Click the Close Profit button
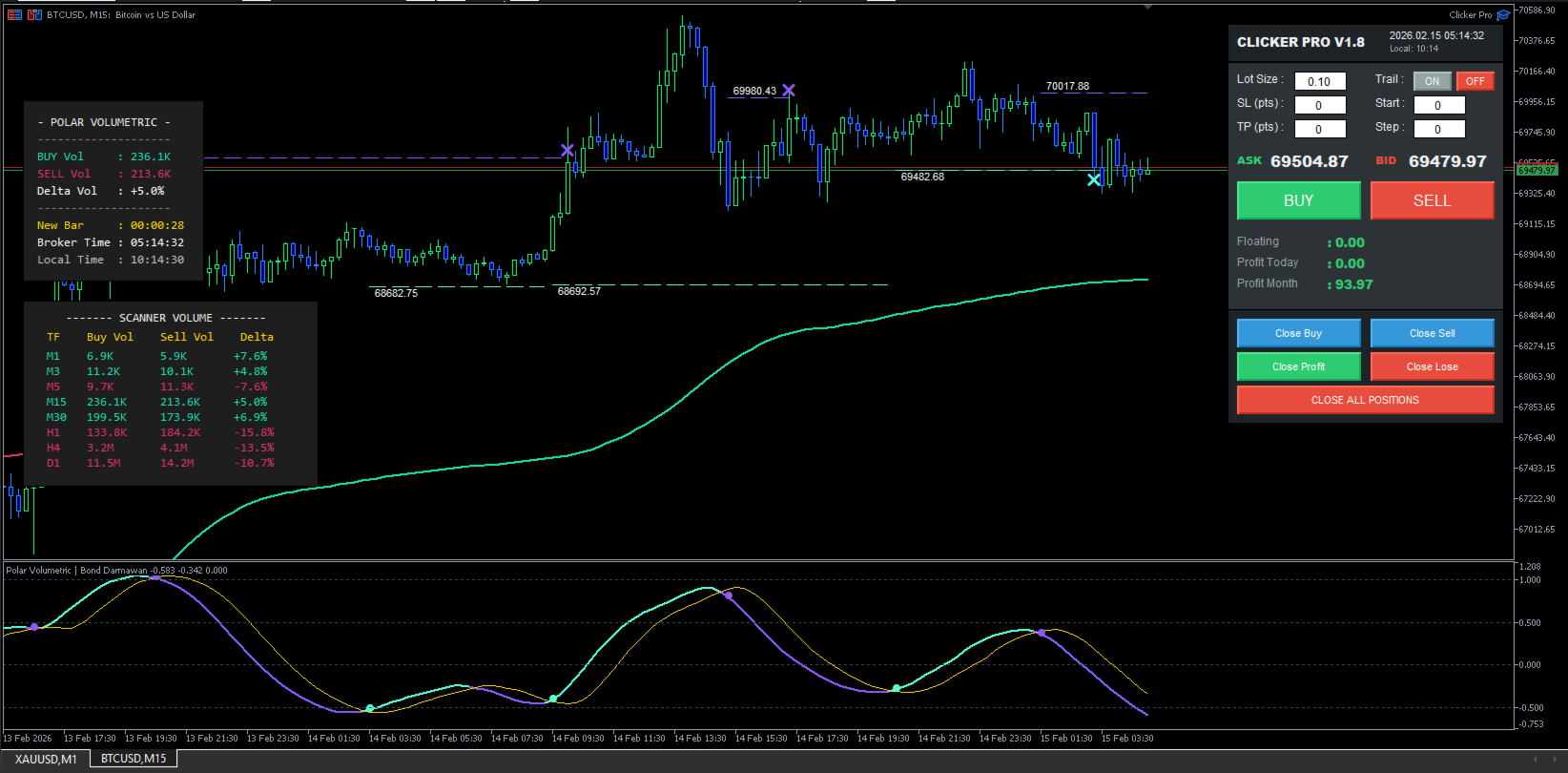Viewport: 1568px width, 773px height. 1299,366
